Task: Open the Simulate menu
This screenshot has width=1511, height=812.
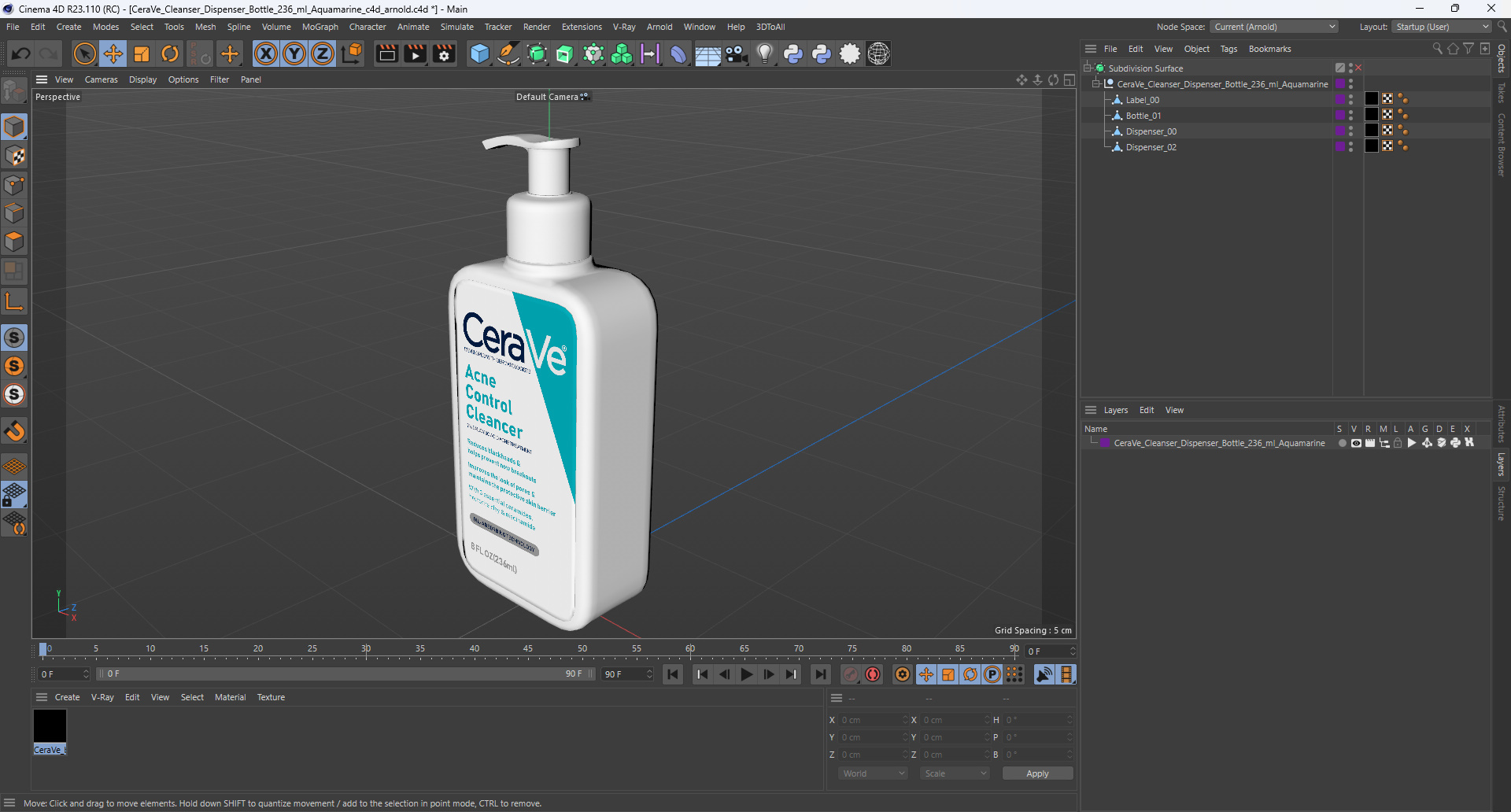Action: (456, 27)
